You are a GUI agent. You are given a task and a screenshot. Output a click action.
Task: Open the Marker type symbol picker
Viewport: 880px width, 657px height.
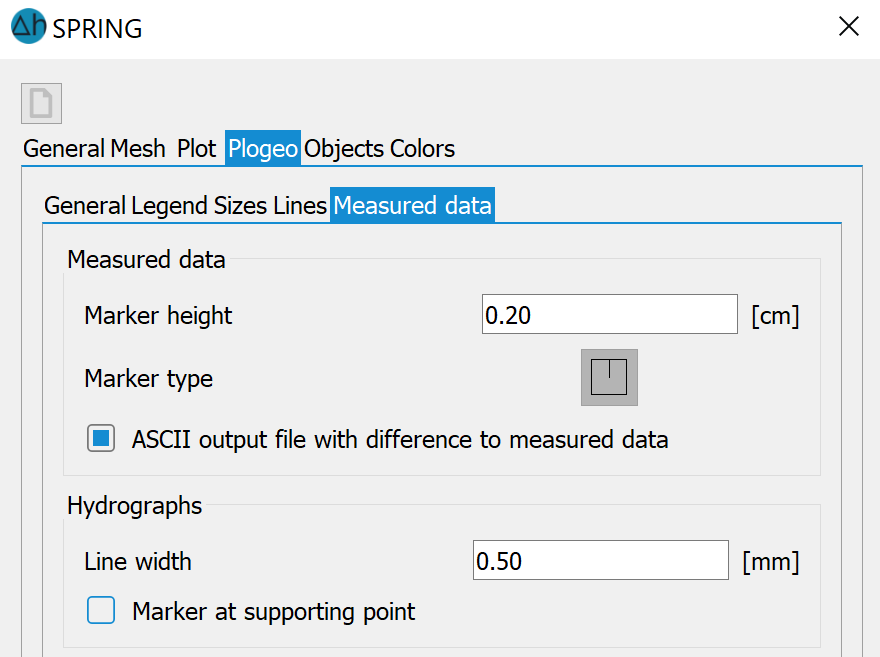point(609,378)
